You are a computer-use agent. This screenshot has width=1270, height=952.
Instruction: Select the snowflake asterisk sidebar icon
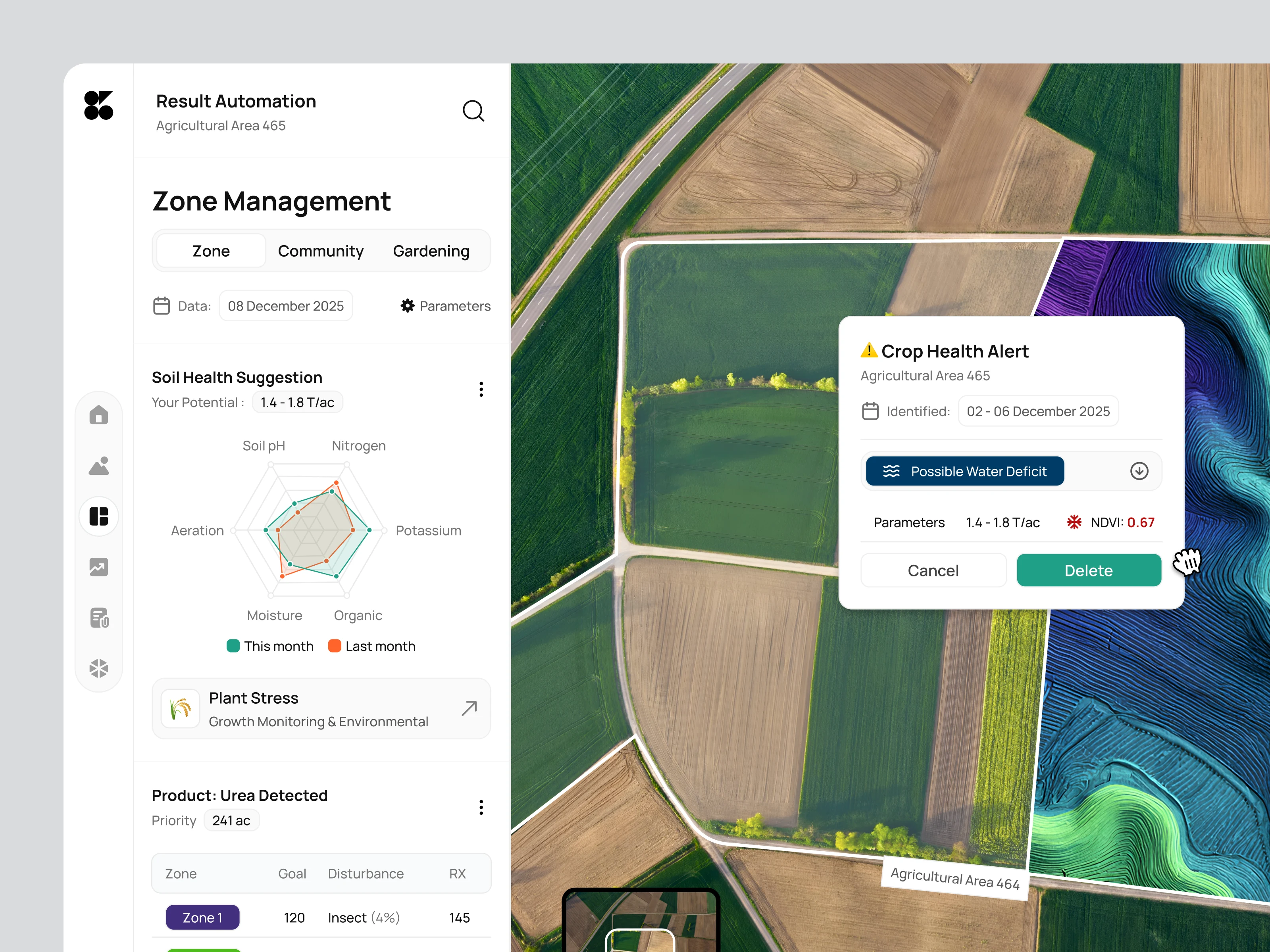[99, 668]
